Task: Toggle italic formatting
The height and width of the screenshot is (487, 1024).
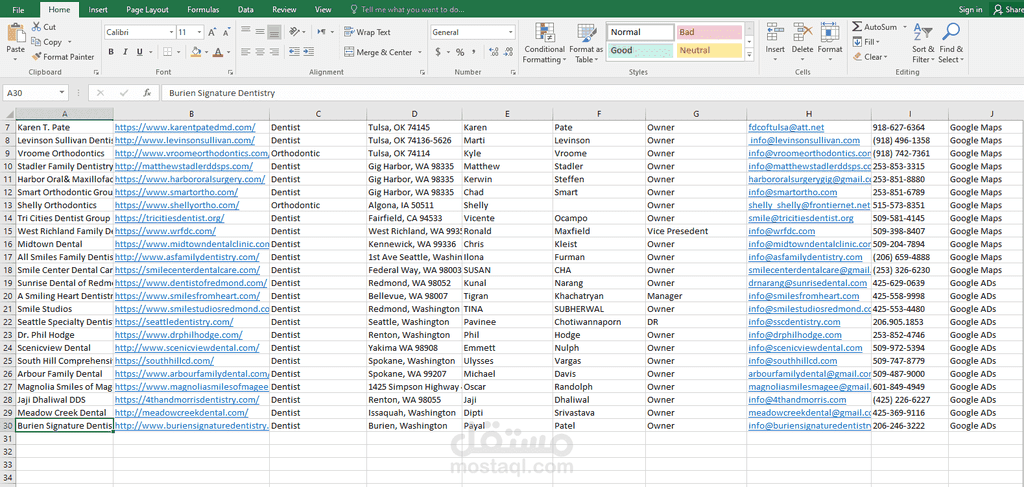Action: (125, 52)
